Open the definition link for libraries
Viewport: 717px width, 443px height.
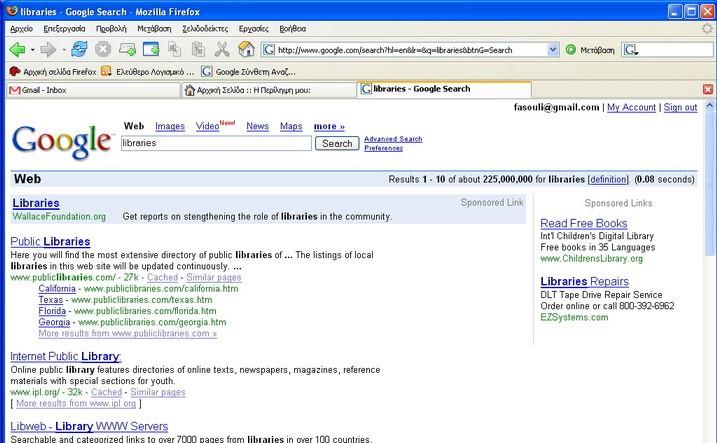(x=608, y=180)
